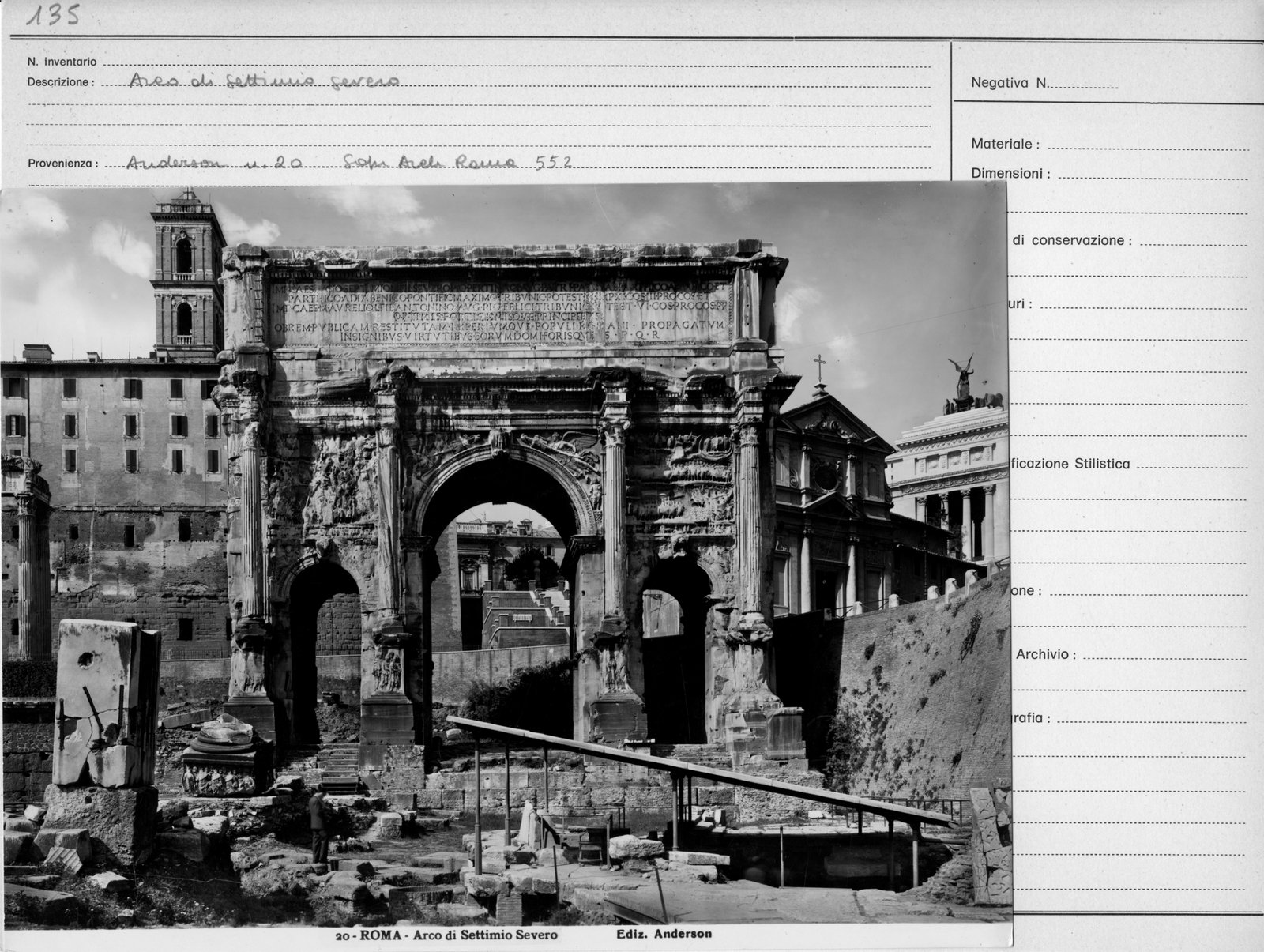
Task: Click the caption ROMA - Arco di Settimio Severo
Action: coord(446,935)
